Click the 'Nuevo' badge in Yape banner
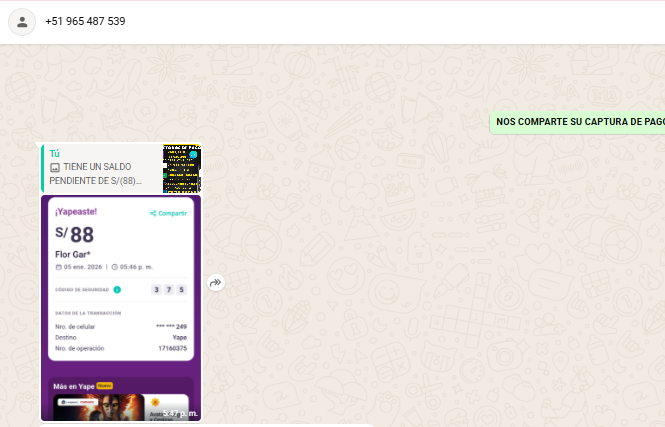This screenshot has width=665, height=427. (105, 385)
